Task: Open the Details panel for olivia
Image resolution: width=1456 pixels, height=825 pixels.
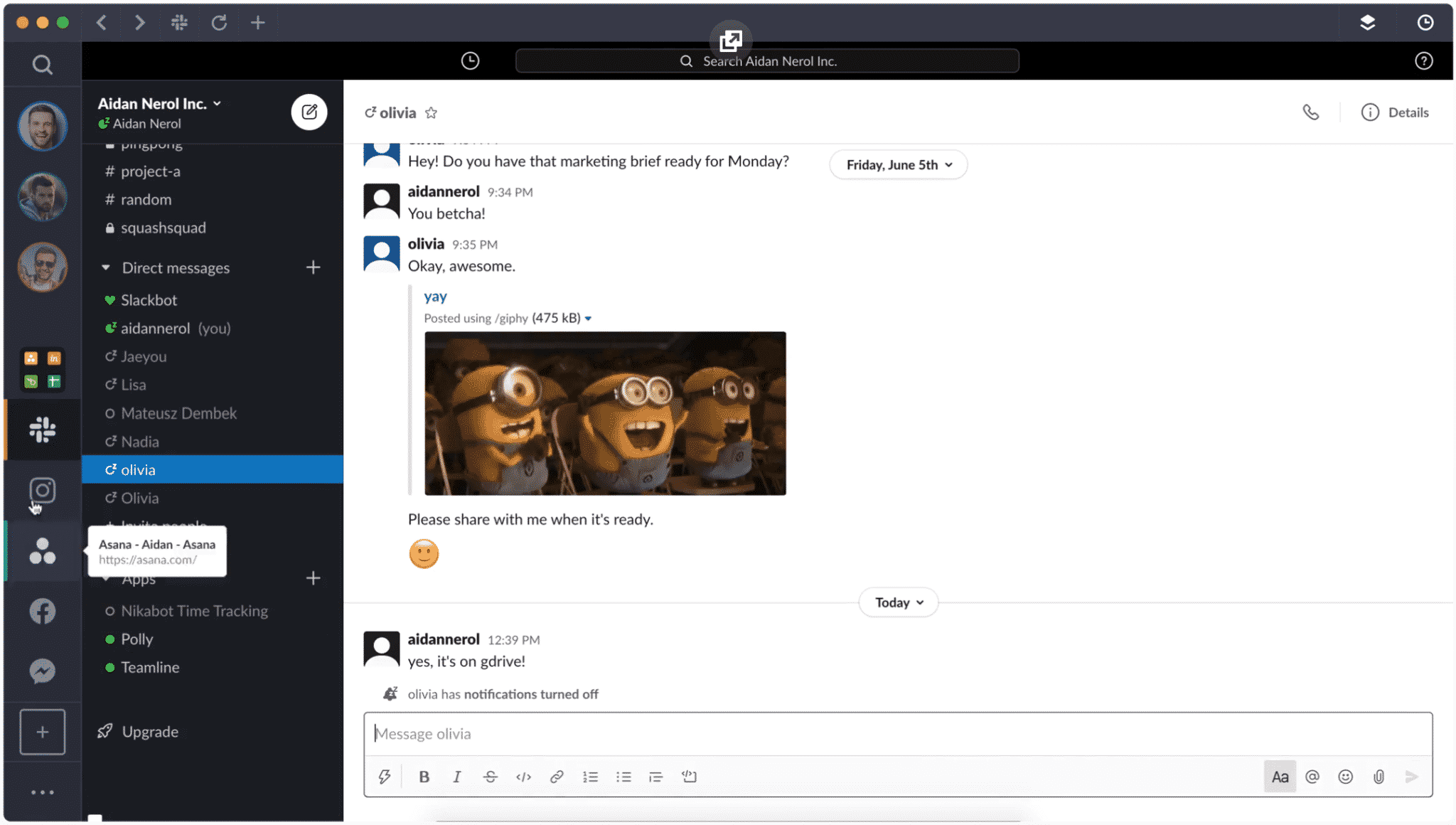Action: point(1396,112)
